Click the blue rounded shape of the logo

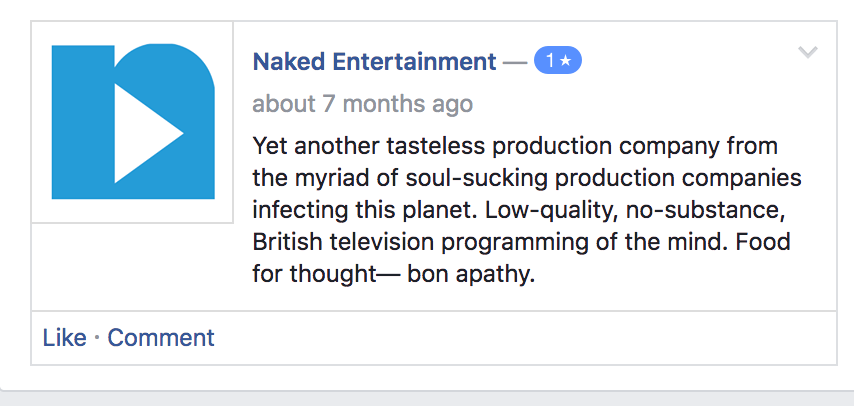pos(190,80)
